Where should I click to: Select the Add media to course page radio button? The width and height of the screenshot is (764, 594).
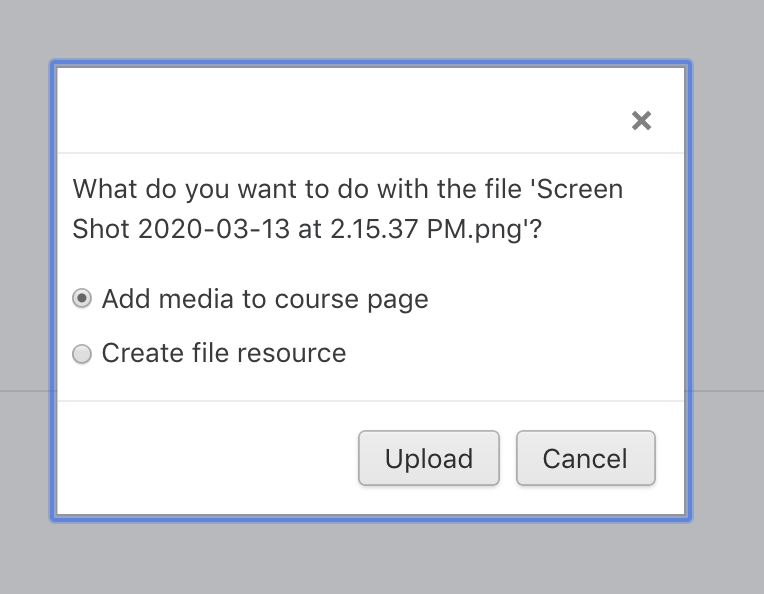point(82,298)
